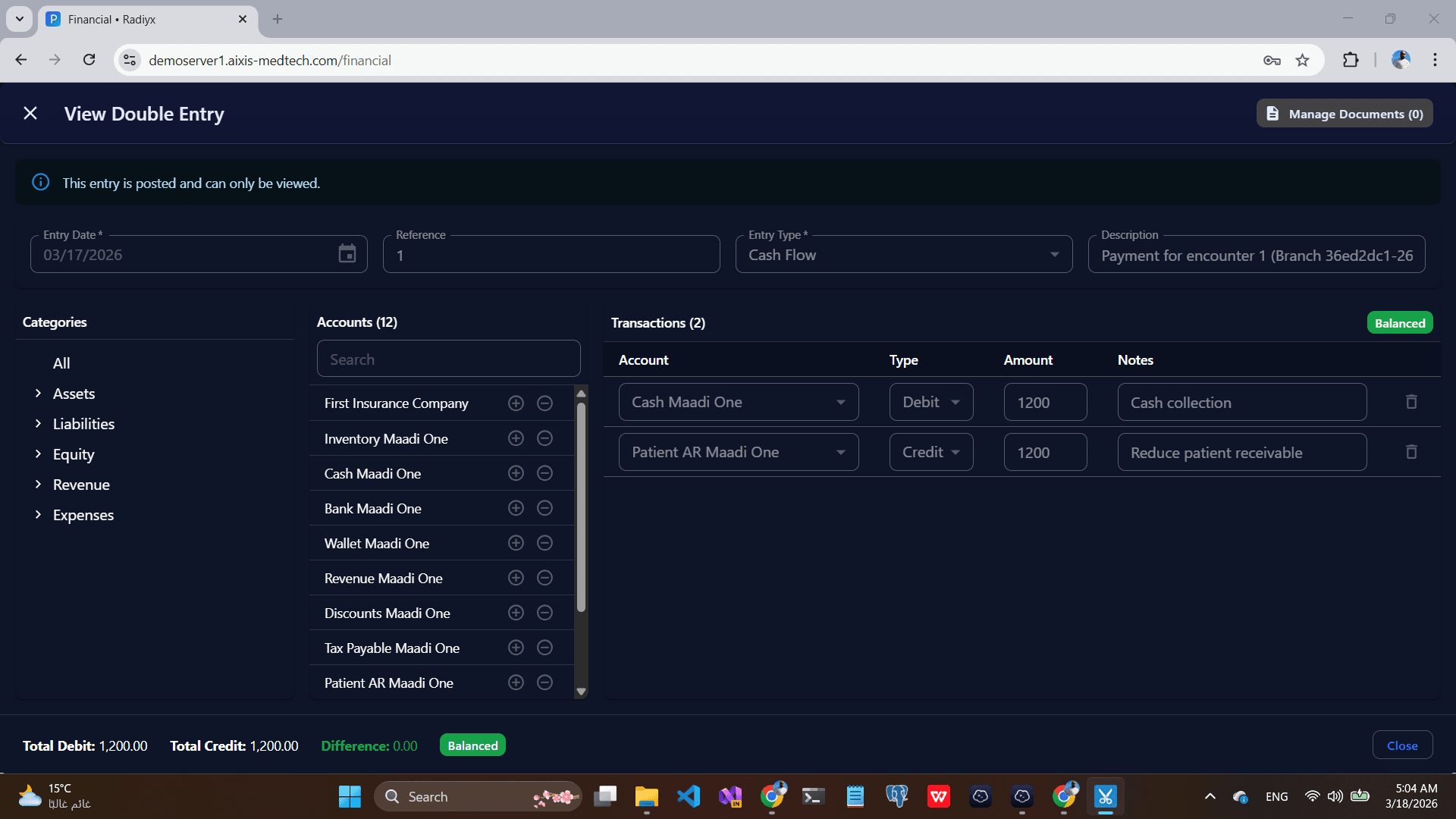Click the Balanced badge beside Transactions
This screenshot has width=1456, height=819.
(1400, 323)
